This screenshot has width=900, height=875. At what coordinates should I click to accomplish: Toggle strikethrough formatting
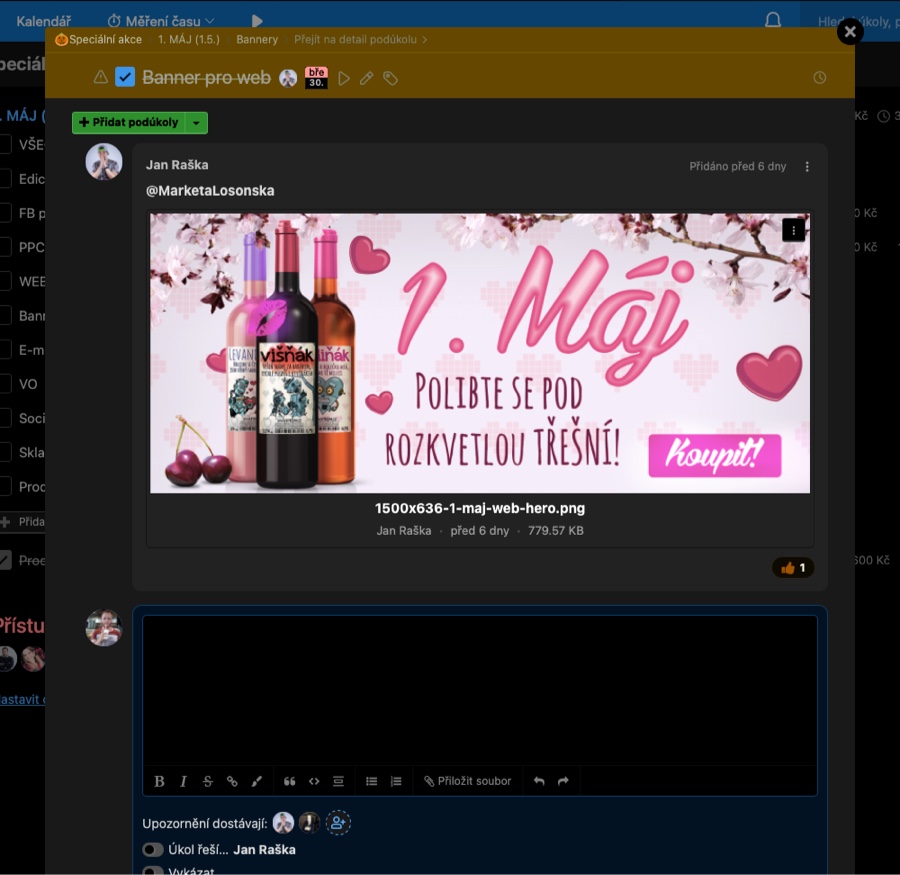coord(208,781)
